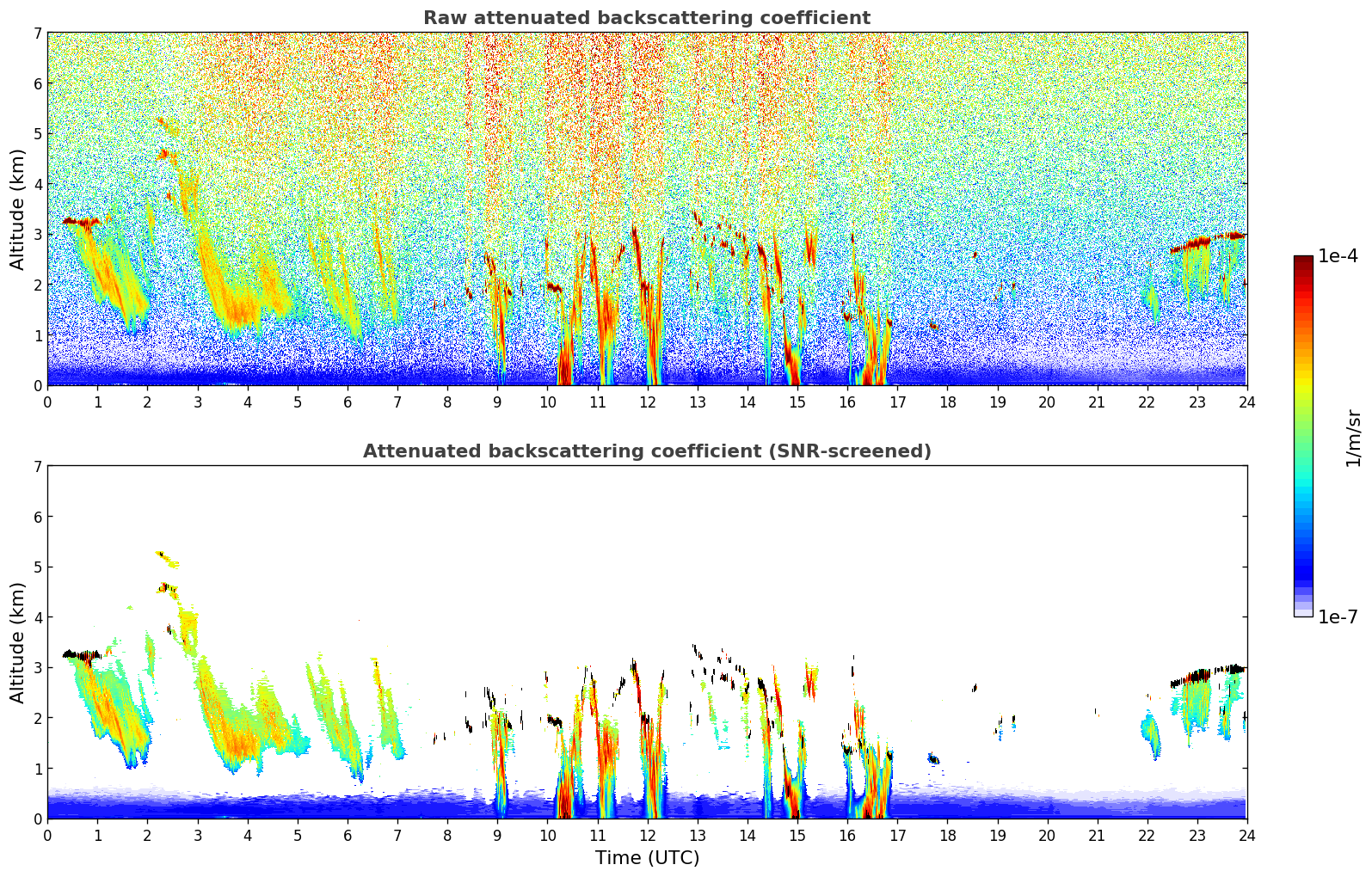1372x877 pixels.
Task: Select hour "6" tick on the SNR-screened plot's time axis
Action: pos(348,835)
